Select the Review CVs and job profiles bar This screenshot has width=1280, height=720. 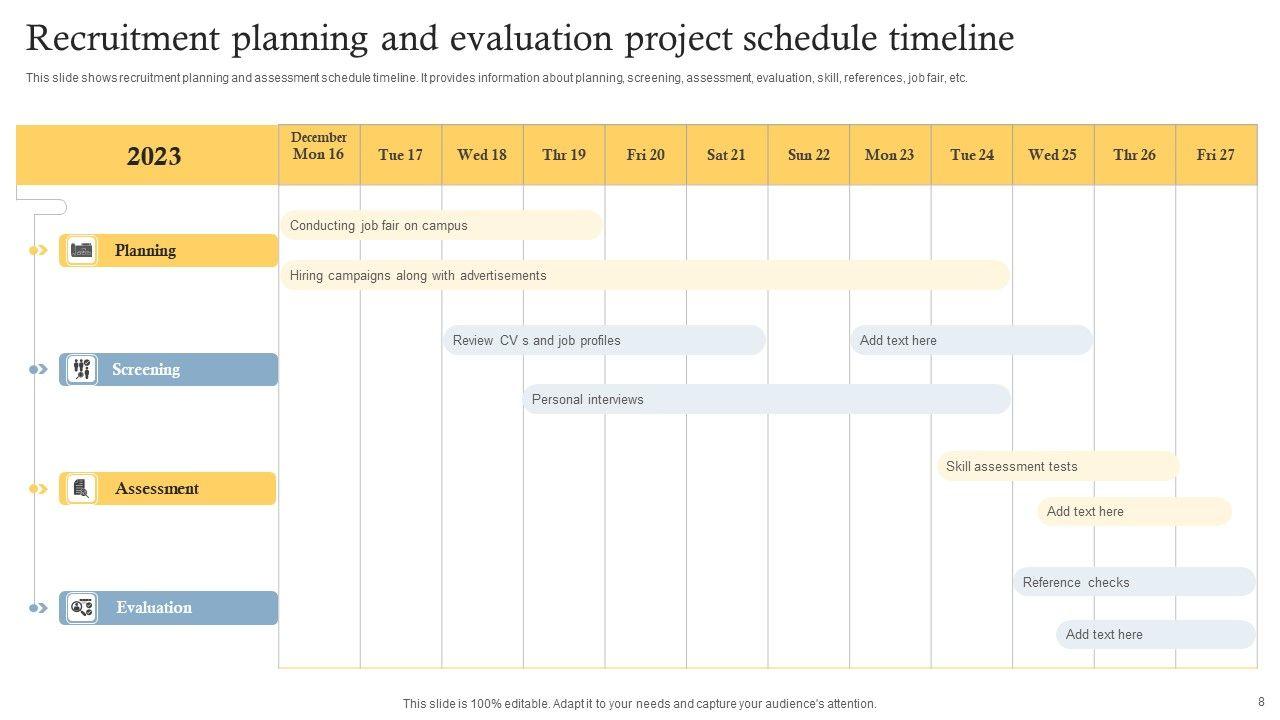point(604,341)
